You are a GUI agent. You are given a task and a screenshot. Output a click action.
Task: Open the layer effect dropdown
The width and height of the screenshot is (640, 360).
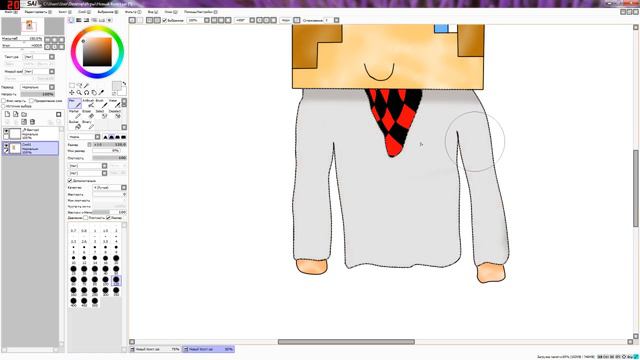52,71
